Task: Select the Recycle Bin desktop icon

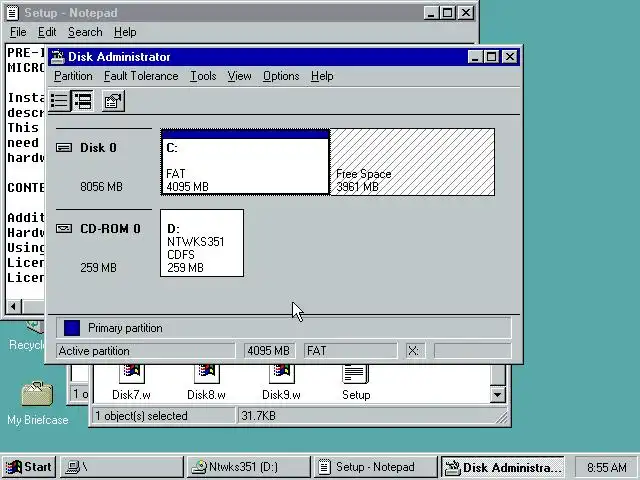Action: [x=36, y=328]
